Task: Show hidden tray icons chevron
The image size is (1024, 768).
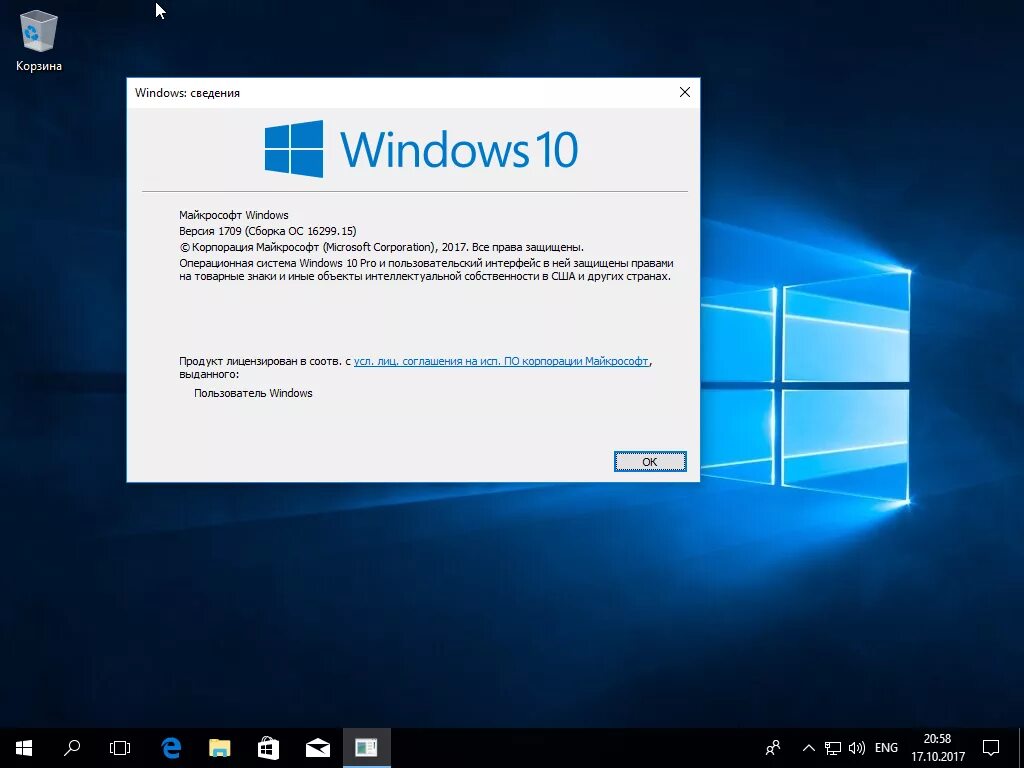Action: 808,748
